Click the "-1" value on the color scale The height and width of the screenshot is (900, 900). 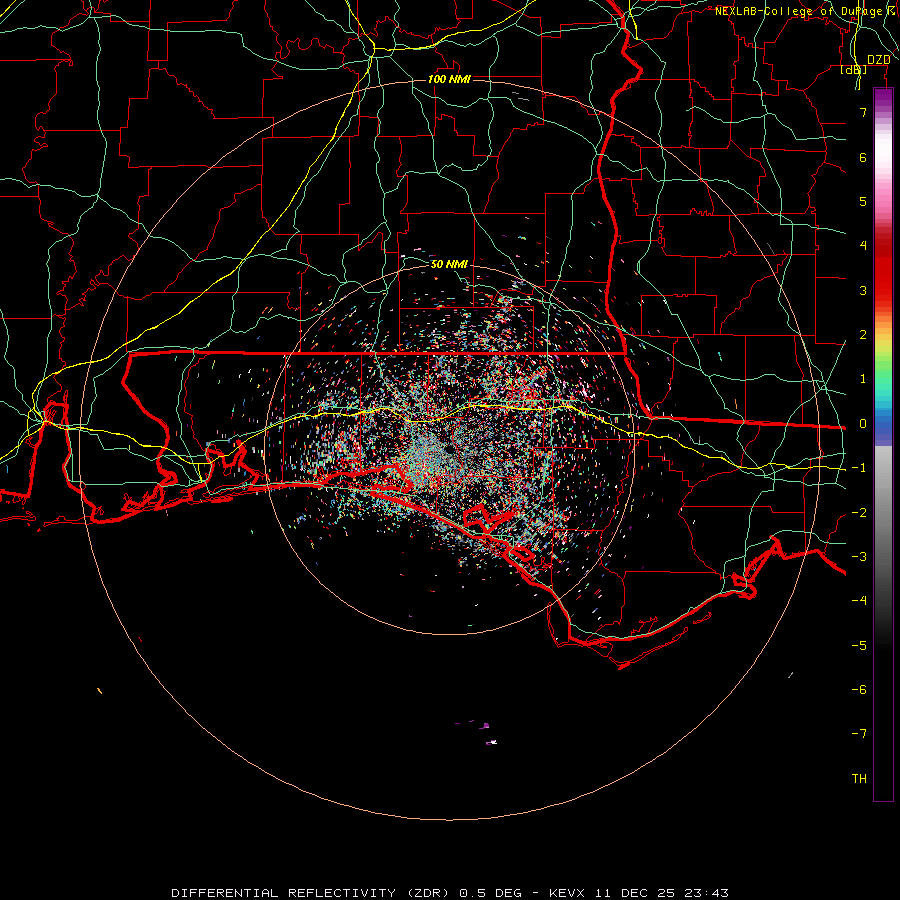coord(859,468)
